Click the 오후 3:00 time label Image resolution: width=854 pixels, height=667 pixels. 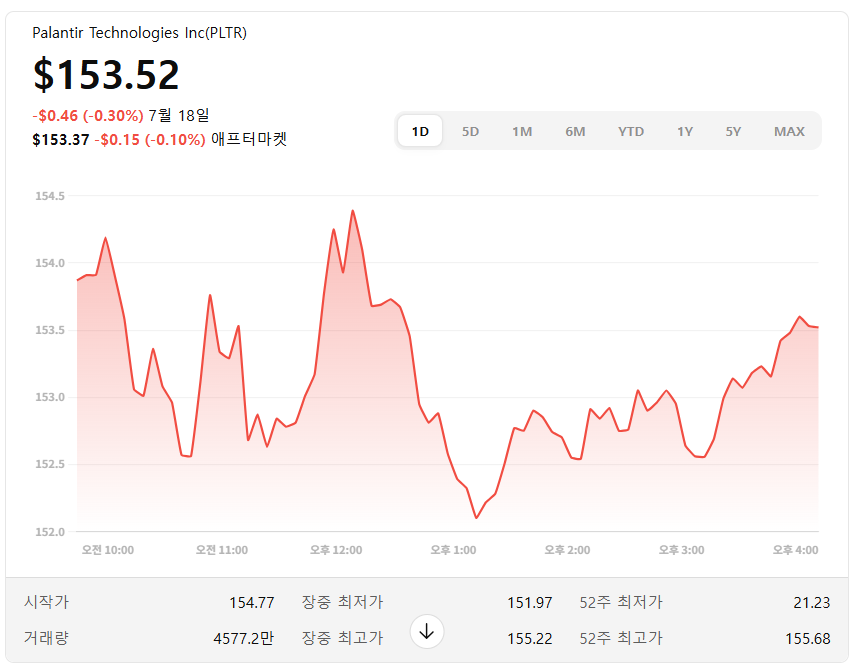coord(681,550)
